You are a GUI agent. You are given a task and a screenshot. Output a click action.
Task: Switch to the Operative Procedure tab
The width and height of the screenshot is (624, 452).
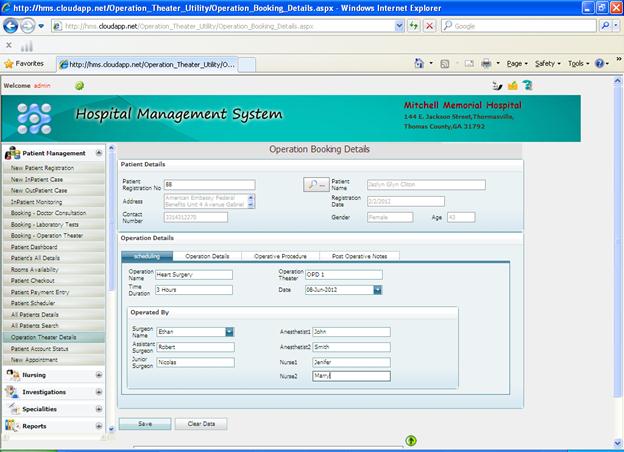[280, 257]
